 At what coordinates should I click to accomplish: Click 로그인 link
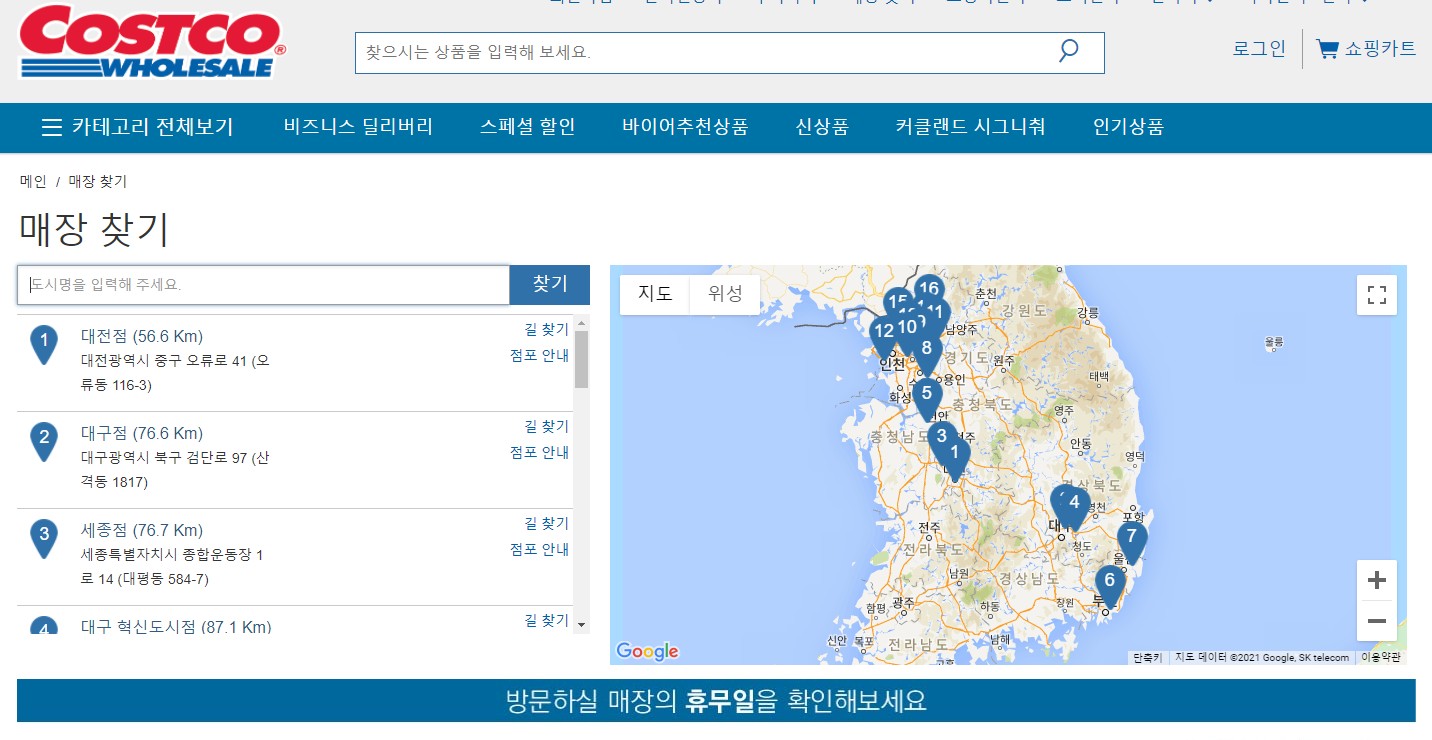point(1259,48)
